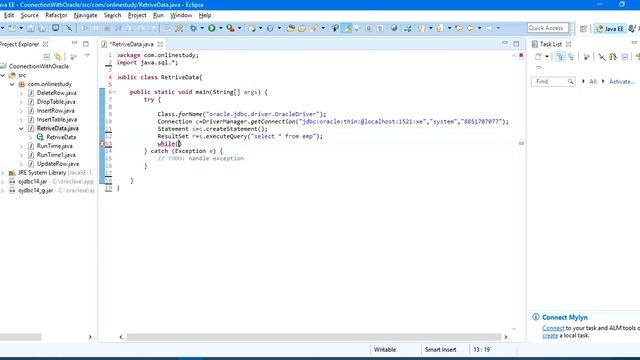This screenshot has height=360, width=640.
Task: Click the green Run button in toolbar
Action: (x=211, y=28)
